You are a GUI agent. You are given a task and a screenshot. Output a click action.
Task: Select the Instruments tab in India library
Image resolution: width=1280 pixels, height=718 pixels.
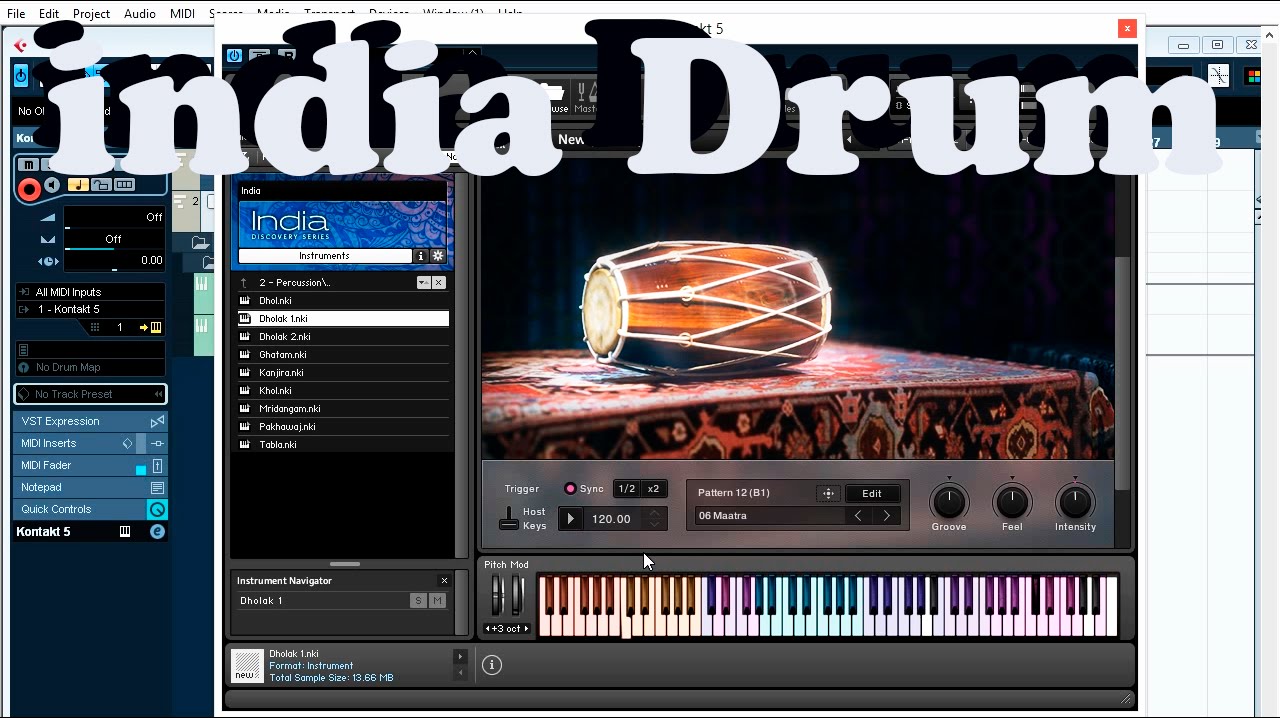(x=325, y=256)
